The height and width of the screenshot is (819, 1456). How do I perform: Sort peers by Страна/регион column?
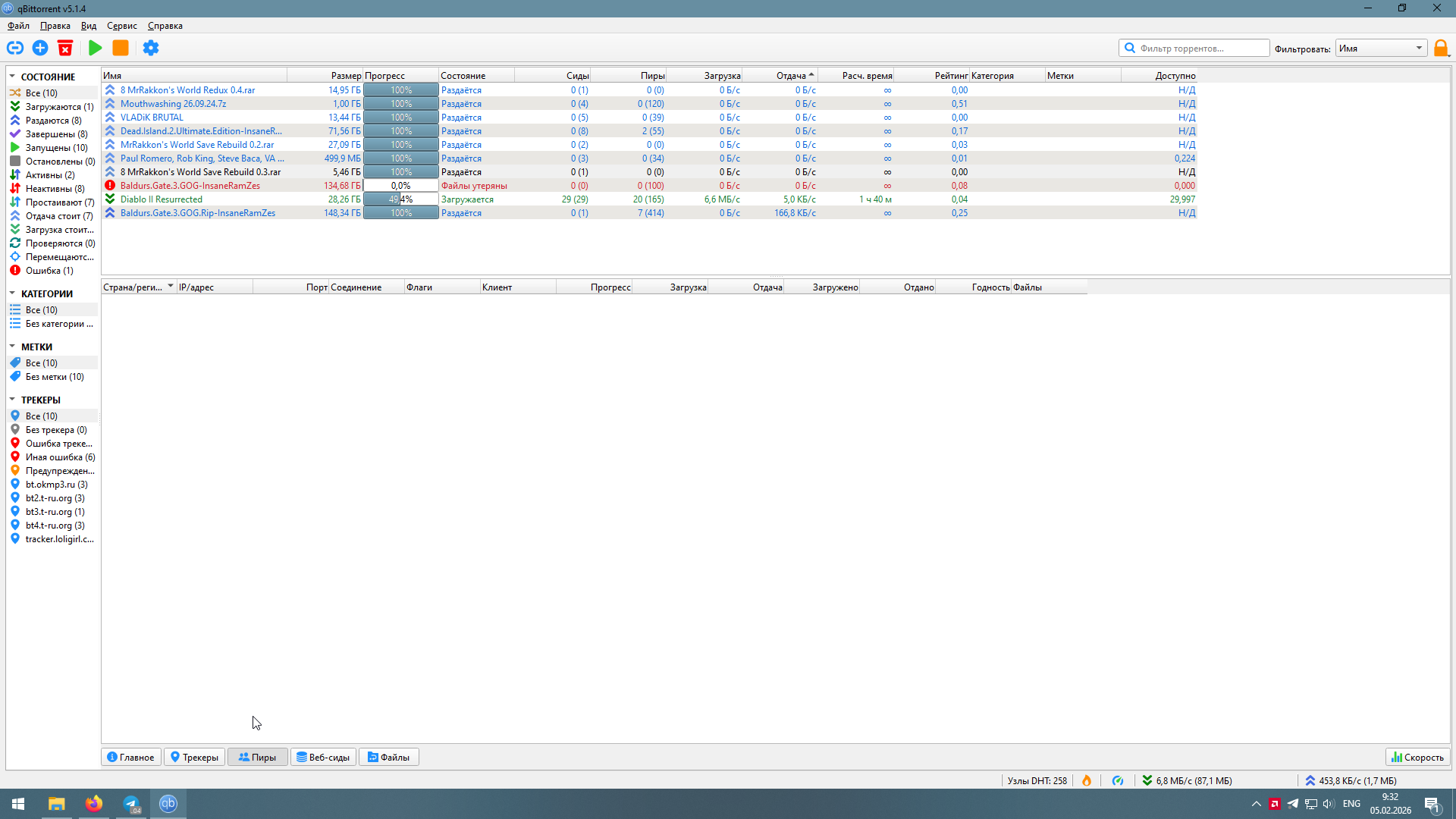coord(139,287)
